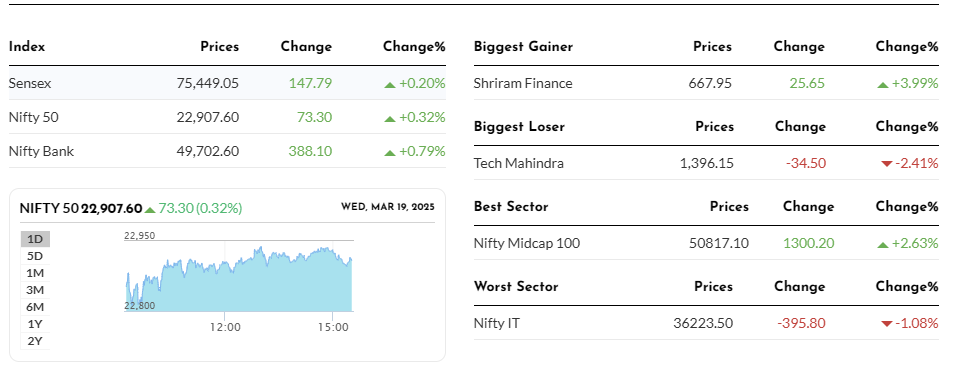Open Tech Mahindra stock details
The image size is (966, 368).
(519, 163)
